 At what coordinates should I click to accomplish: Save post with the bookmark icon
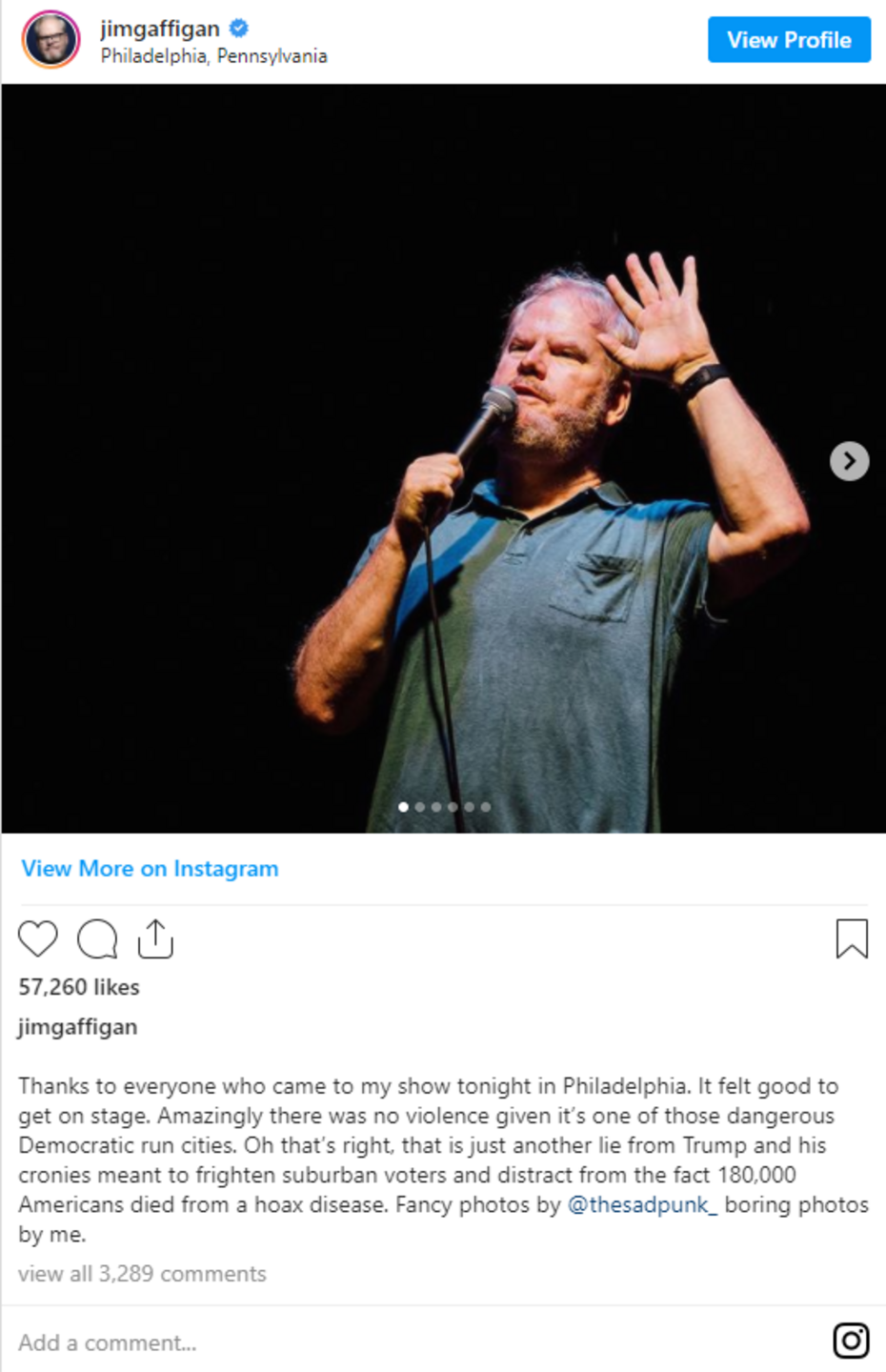[x=852, y=938]
